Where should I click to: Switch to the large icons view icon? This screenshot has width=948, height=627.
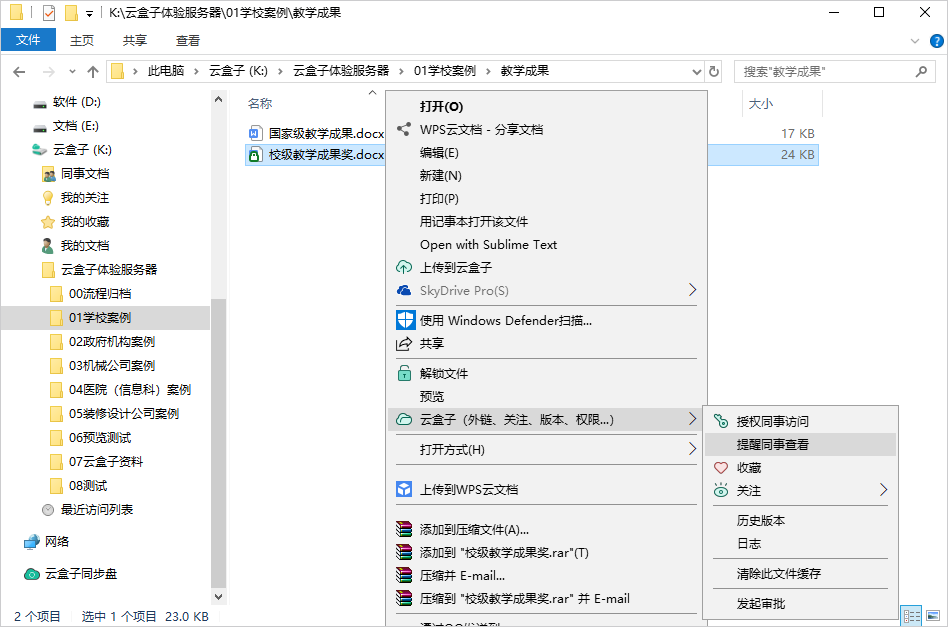(933, 616)
